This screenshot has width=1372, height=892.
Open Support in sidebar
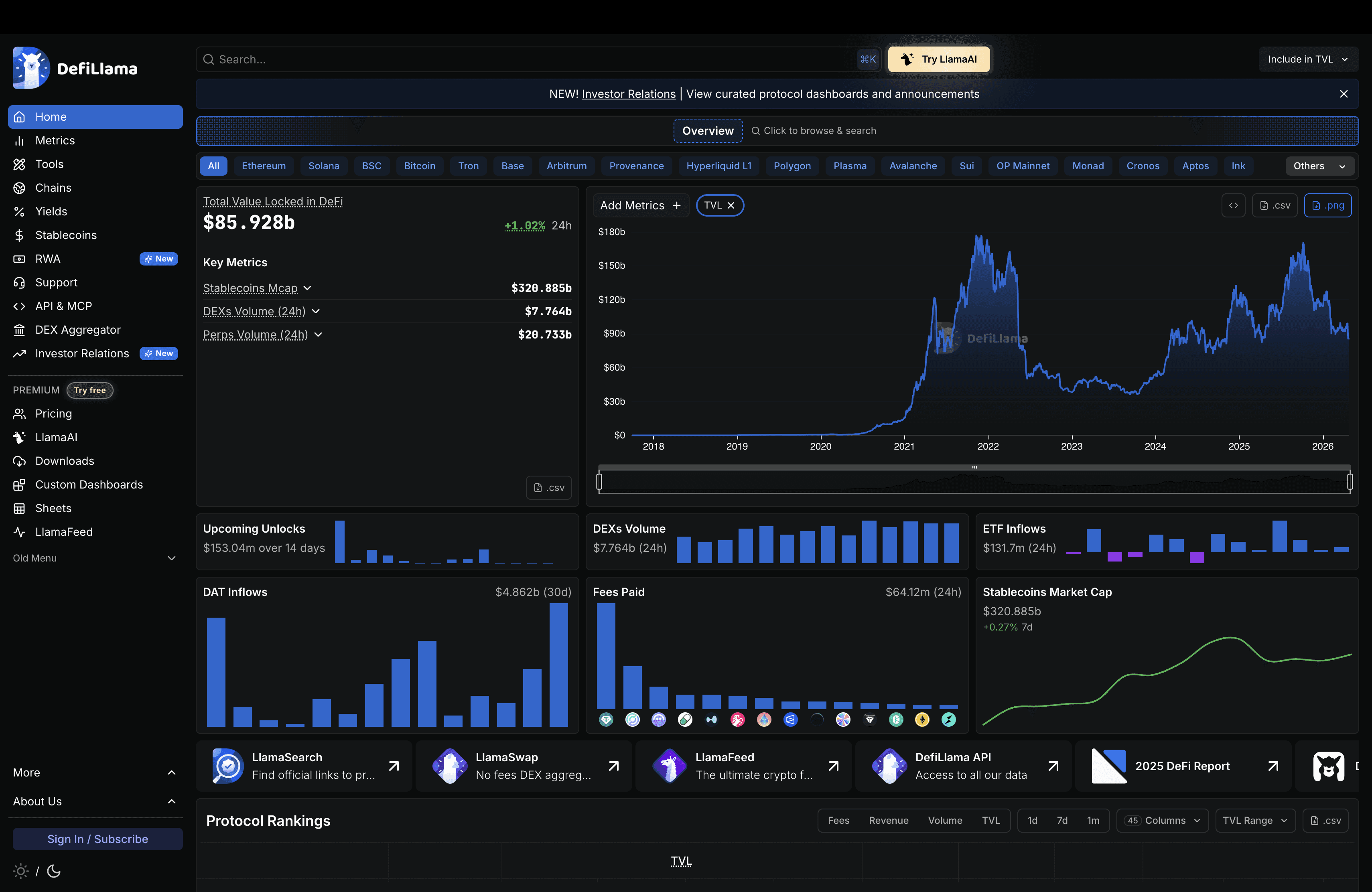click(x=95, y=282)
